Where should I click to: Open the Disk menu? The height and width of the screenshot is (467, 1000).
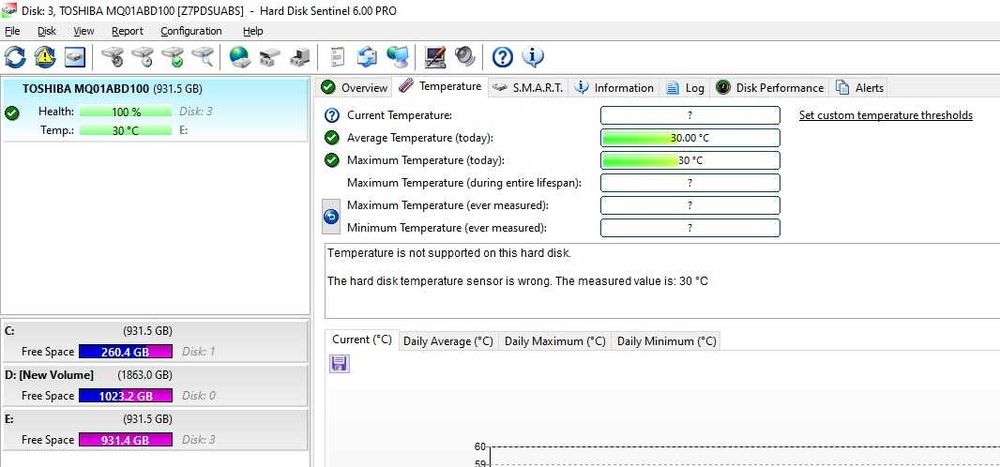click(x=47, y=31)
